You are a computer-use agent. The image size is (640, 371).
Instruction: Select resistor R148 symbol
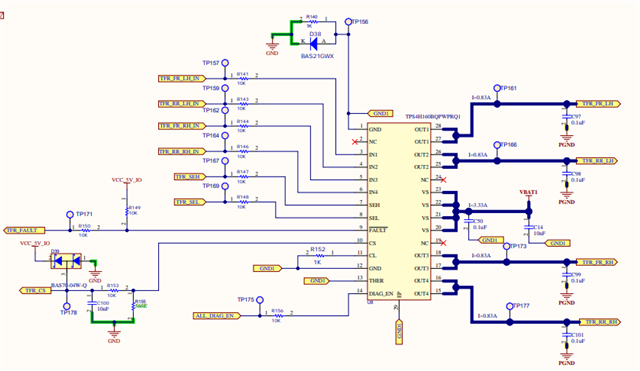coord(244,202)
